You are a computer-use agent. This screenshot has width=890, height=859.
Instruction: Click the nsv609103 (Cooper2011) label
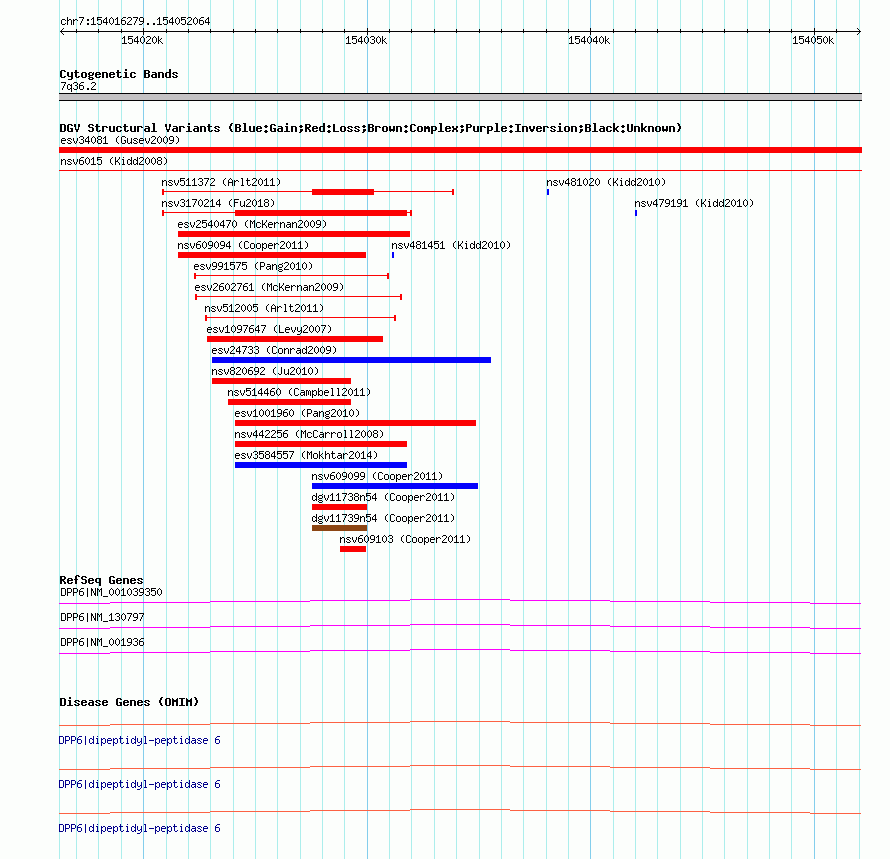[405, 539]
